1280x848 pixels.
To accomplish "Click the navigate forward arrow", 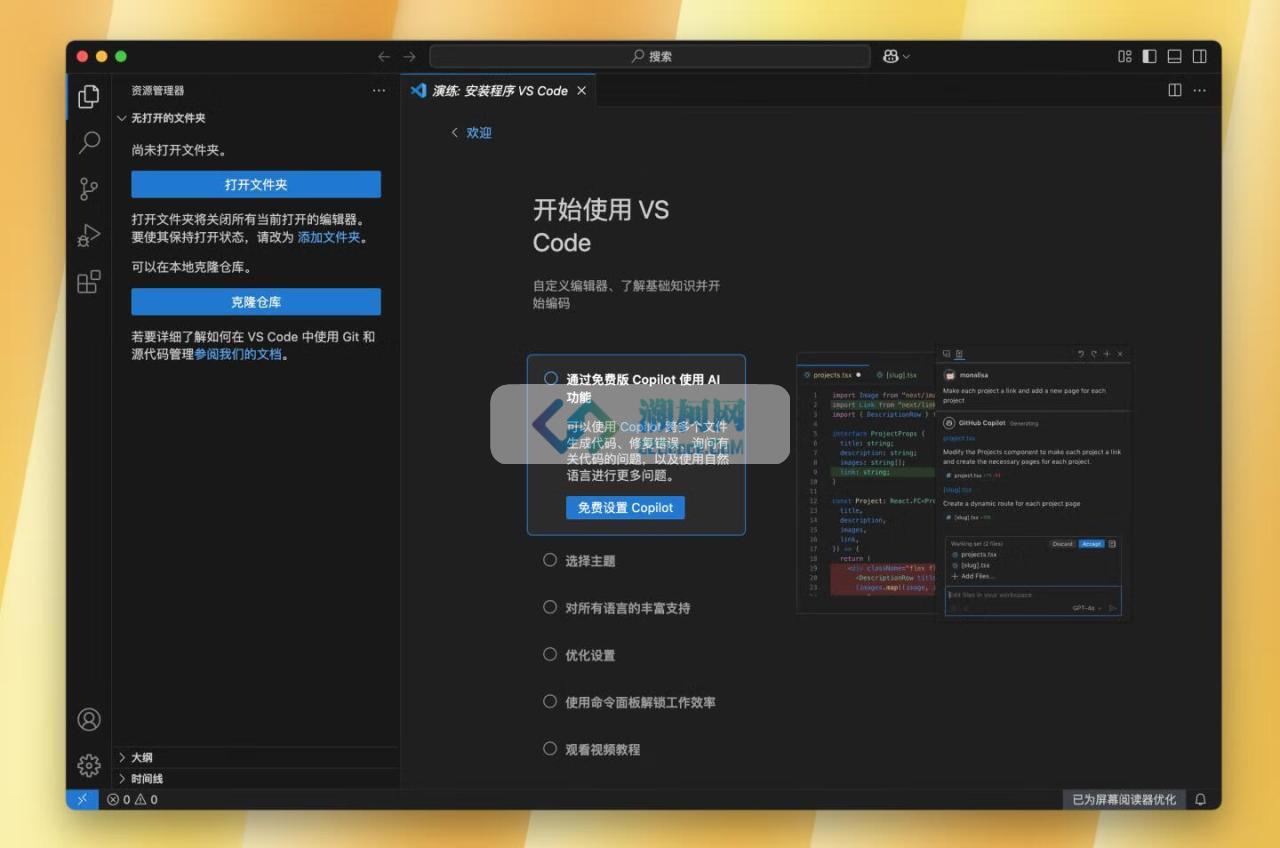I will [409, 57].
